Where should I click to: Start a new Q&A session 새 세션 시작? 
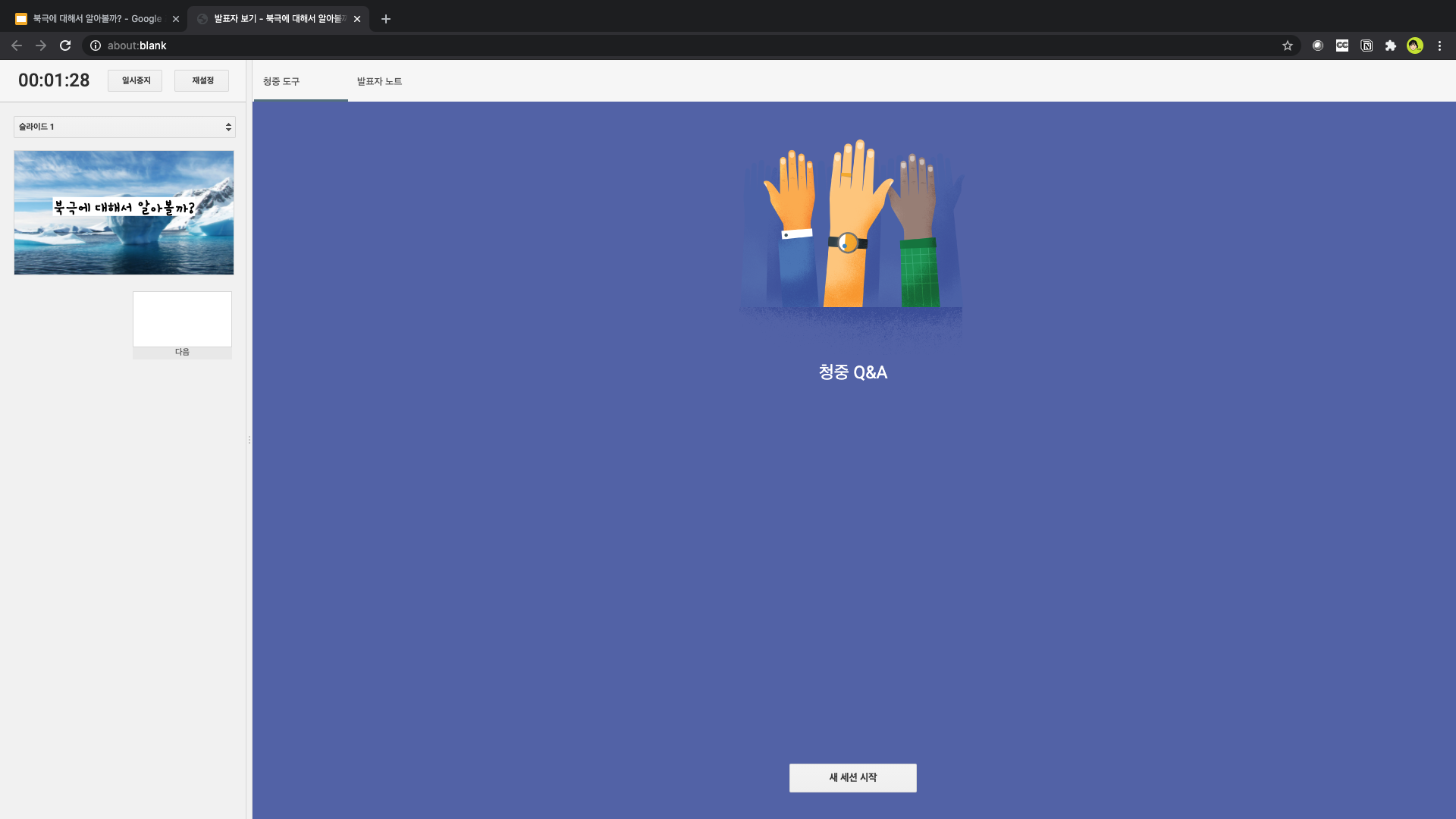click(x=852, y=777)
